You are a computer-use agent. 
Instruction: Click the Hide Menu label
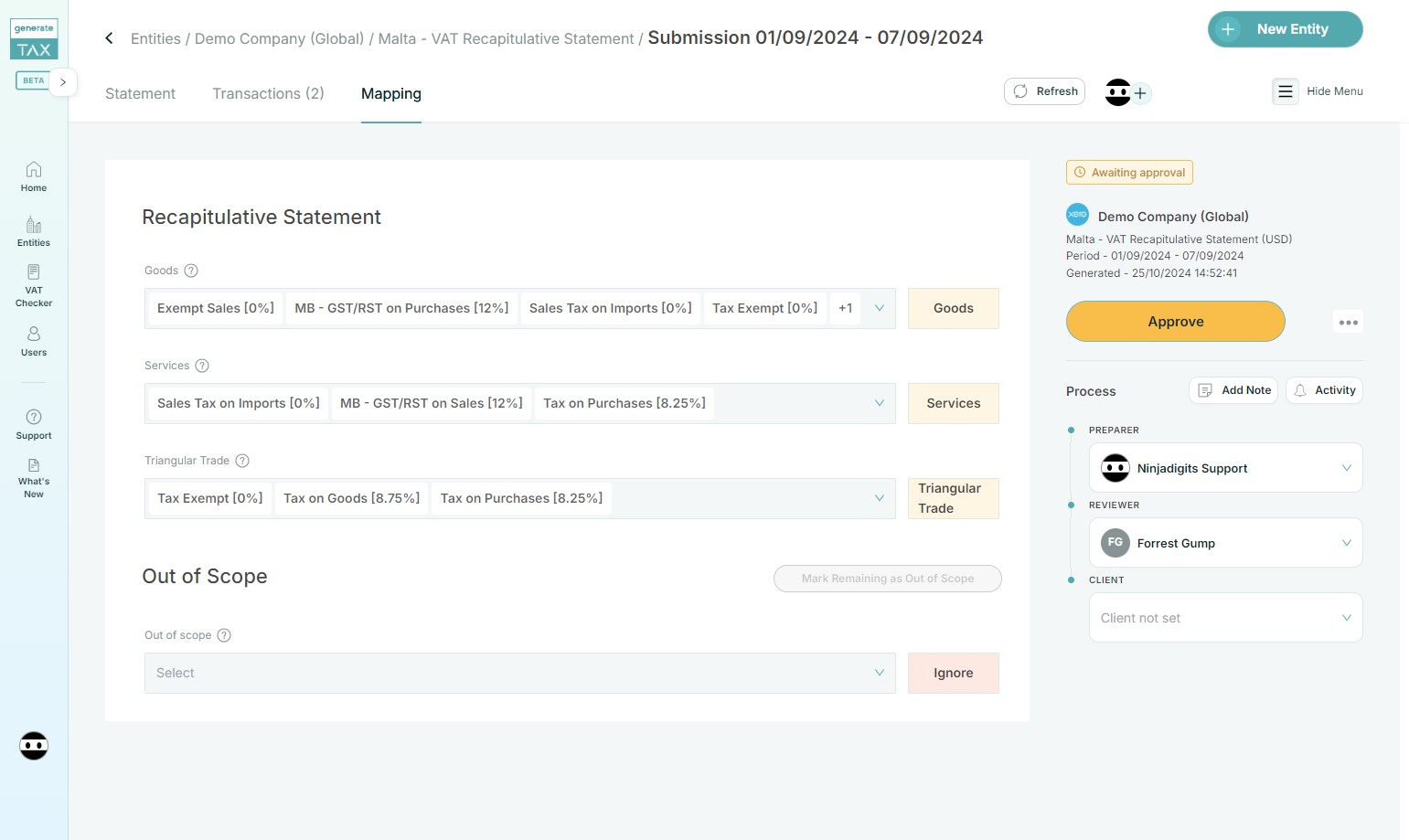(x=1334, y=91)
